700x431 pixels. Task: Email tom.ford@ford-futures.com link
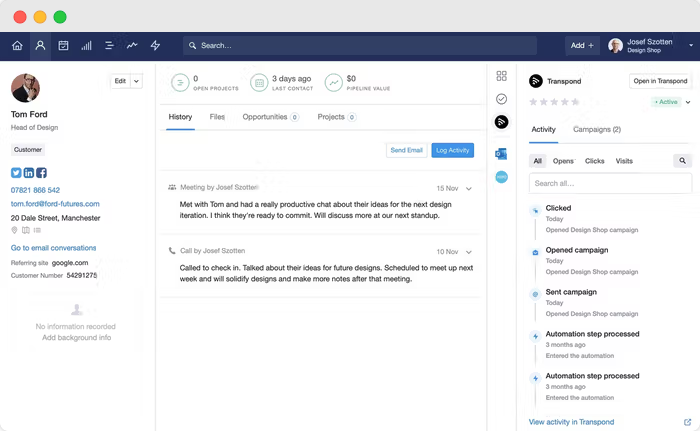(x=55, y=204)
